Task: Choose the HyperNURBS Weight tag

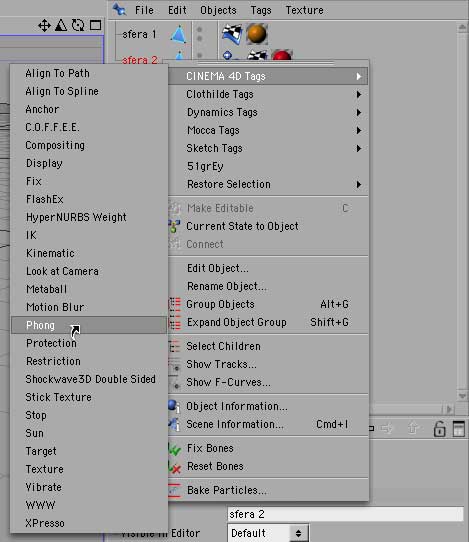Action: [x=89, y=217]
